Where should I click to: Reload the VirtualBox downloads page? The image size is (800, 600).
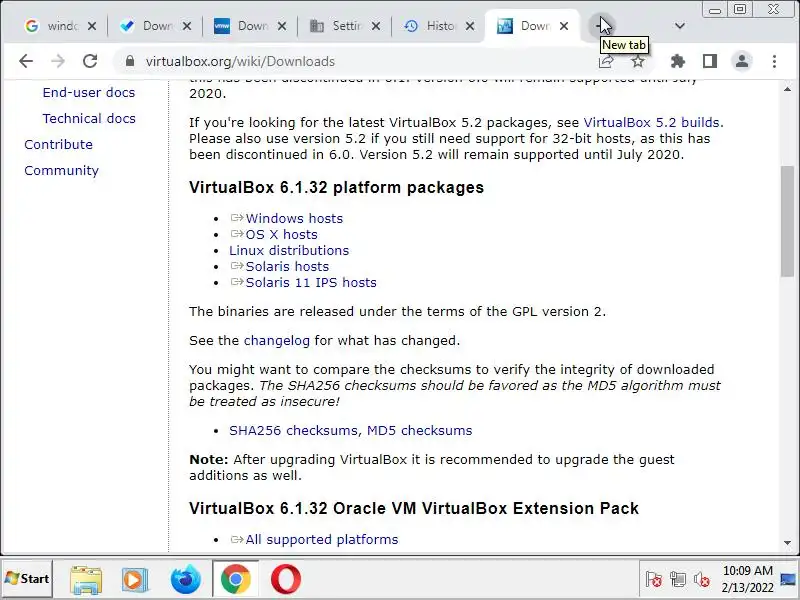tap(90, 61)
